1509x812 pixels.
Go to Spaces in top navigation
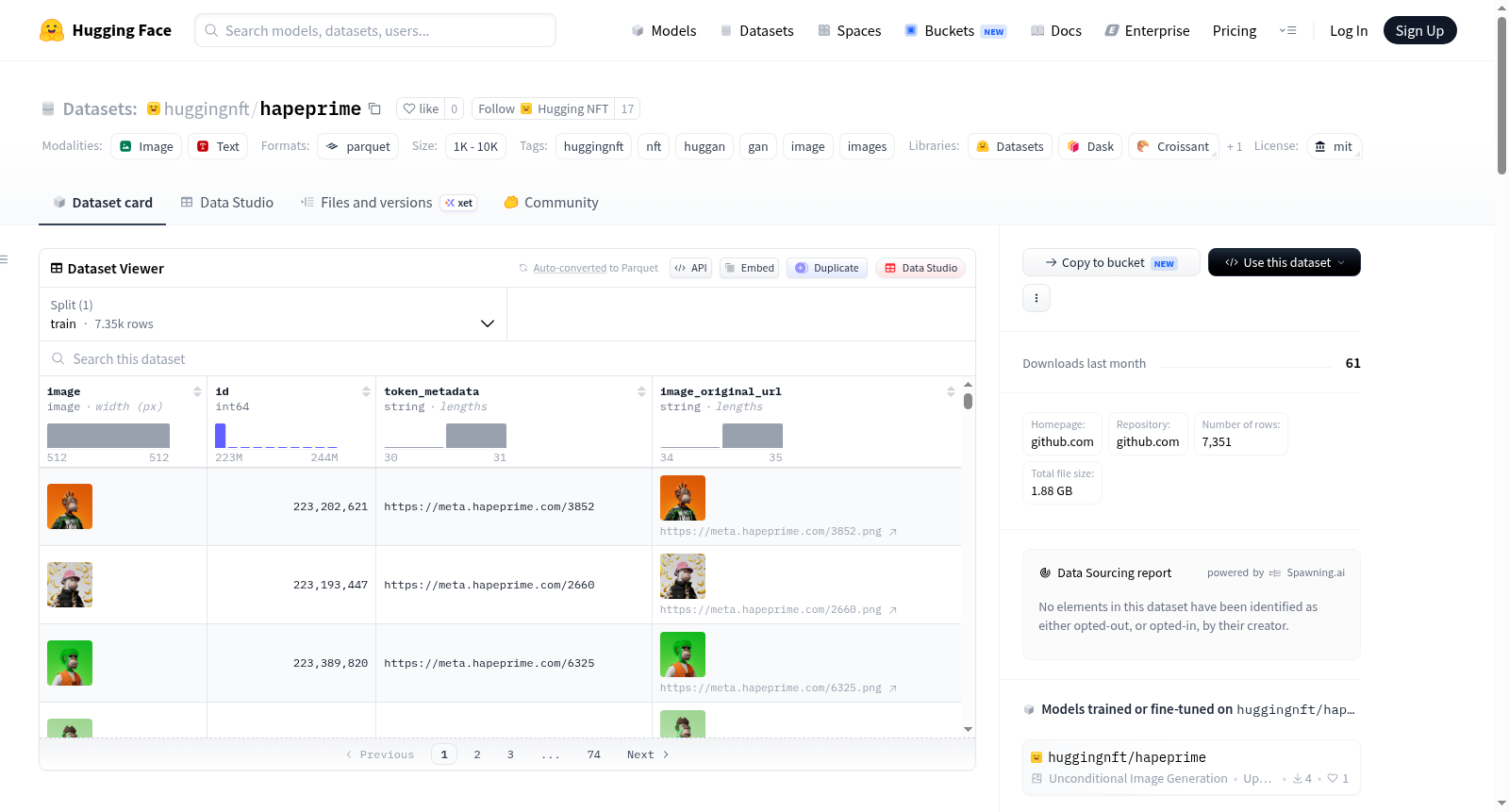click(849, 31)
